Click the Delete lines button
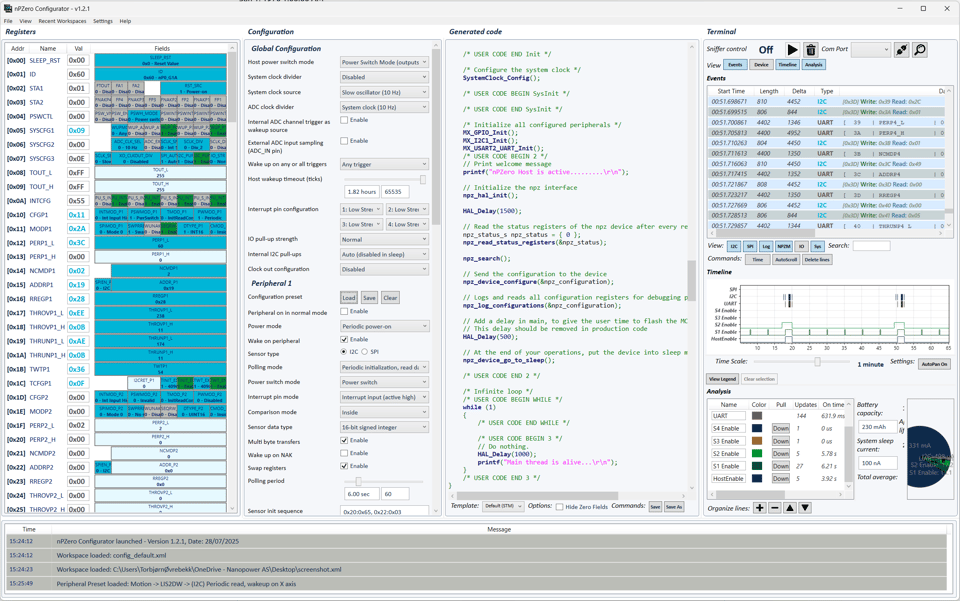This screenshot has width=960, height=601. (x=817, y=259)
